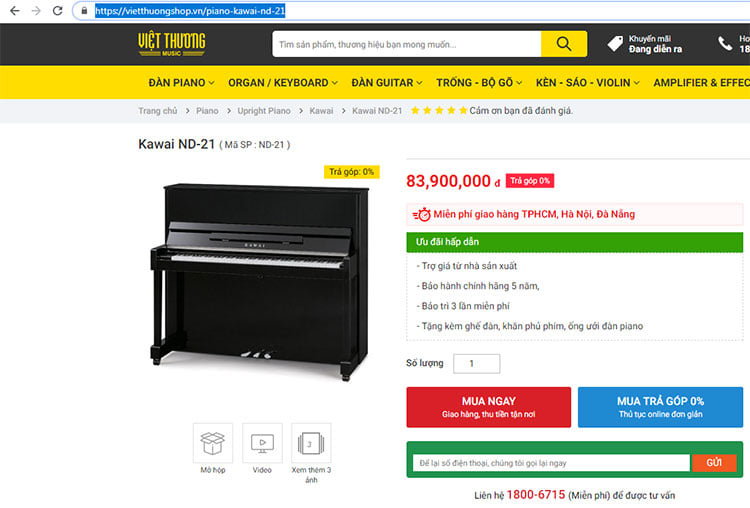Expand the ORGAN / KEYBOARD menu
The height and width of the screenshot is (508, 750).
point(283,83)
